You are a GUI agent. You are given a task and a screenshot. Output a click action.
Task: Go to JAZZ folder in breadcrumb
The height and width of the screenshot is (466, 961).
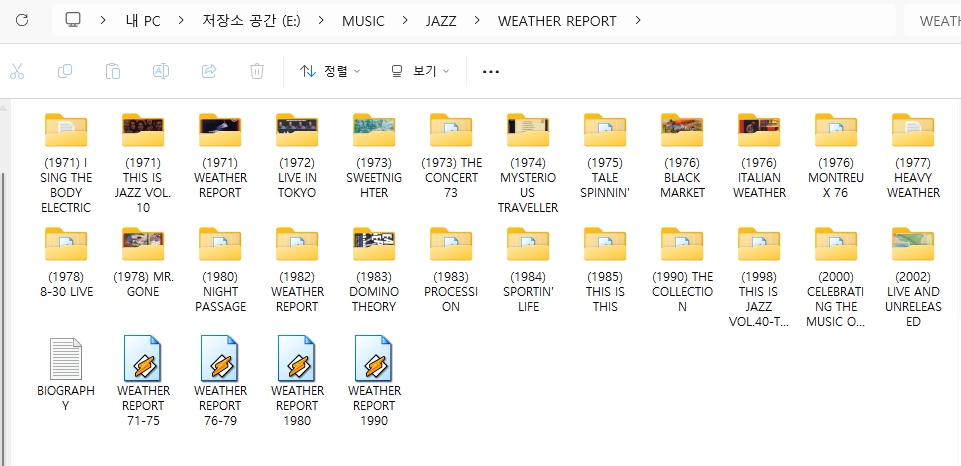441,21
